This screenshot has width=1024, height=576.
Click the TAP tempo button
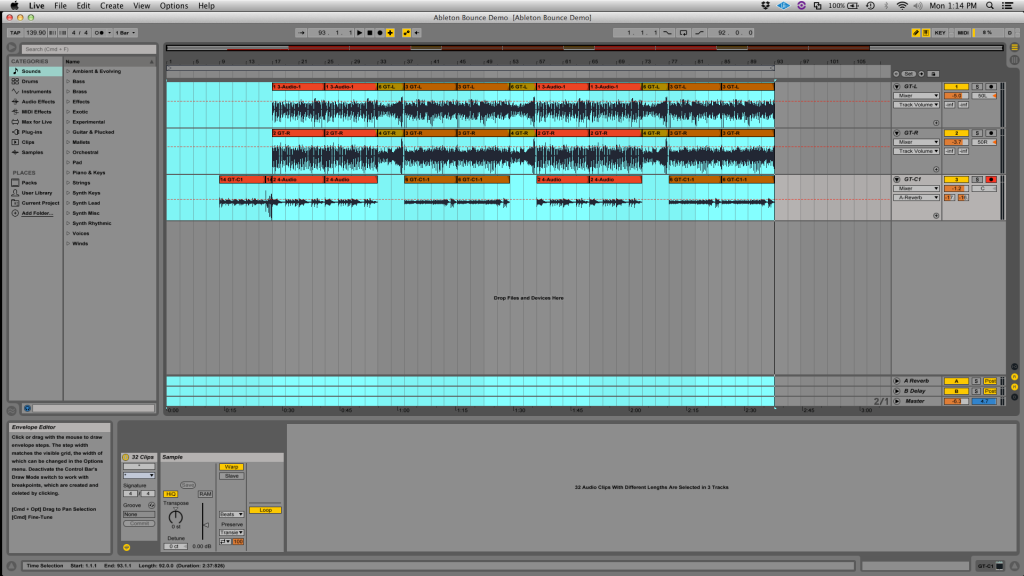click(x=15, y=33)
